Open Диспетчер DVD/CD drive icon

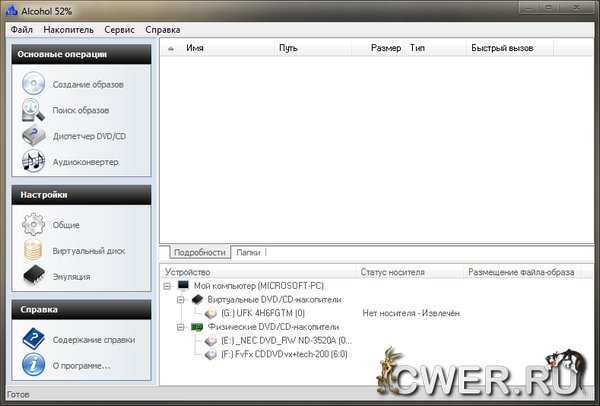click(x=33, y=135)
